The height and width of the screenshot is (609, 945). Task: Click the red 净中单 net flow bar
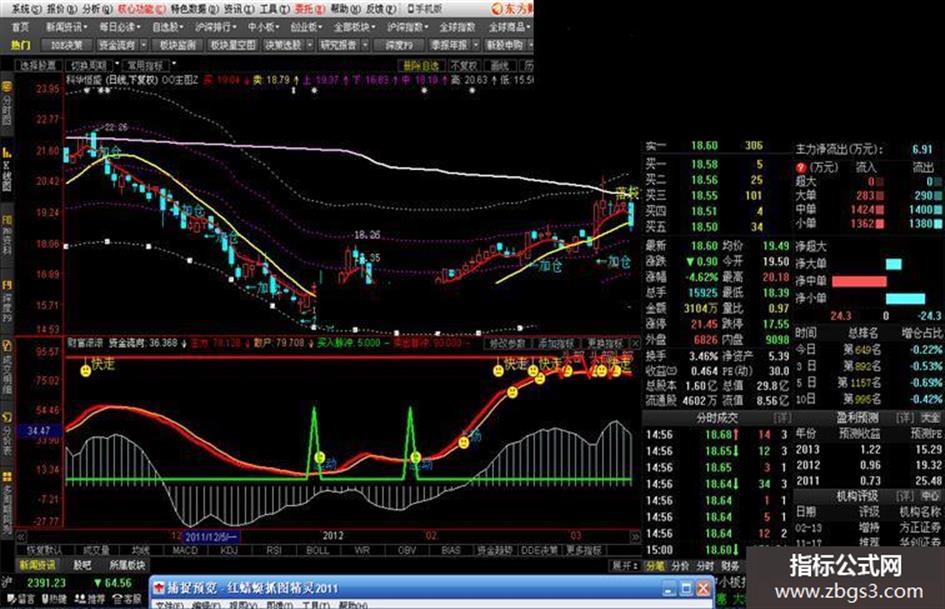tap(859, 281)
